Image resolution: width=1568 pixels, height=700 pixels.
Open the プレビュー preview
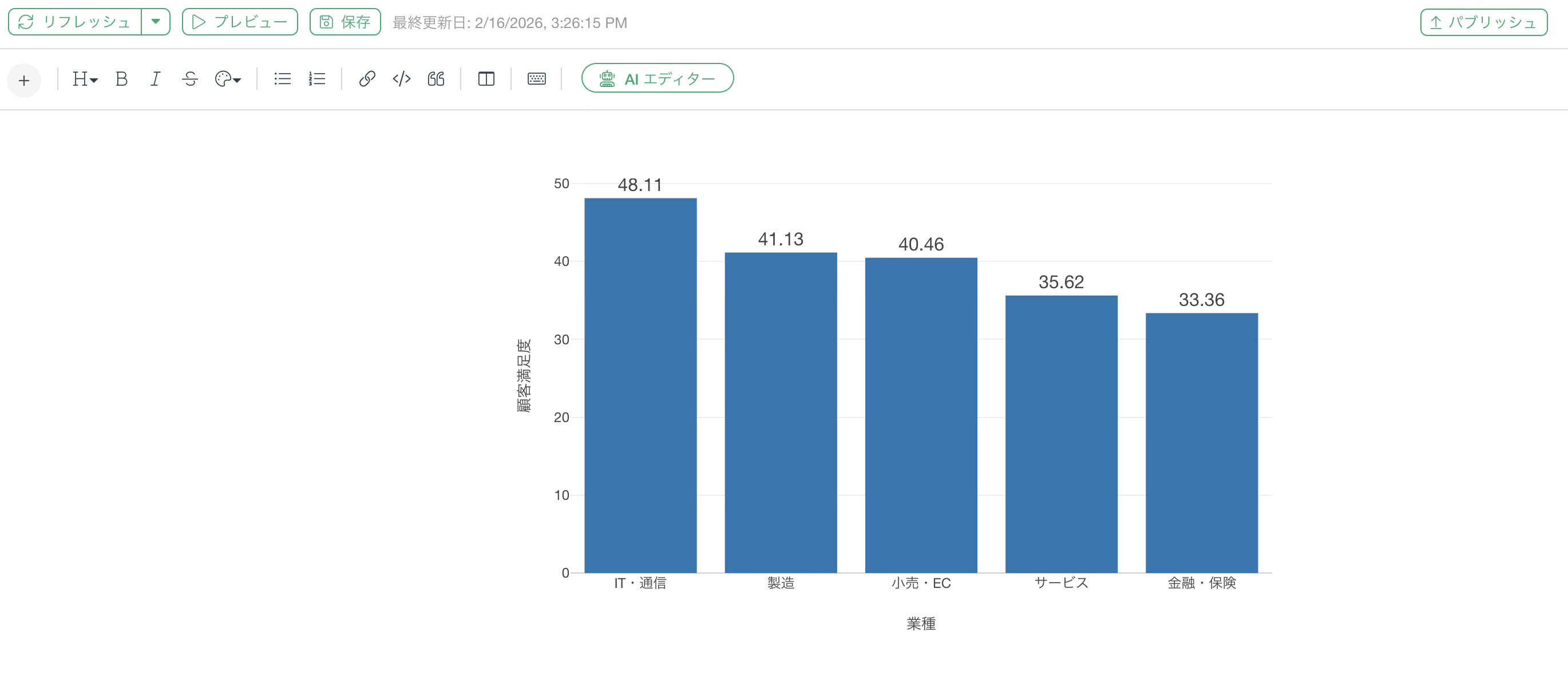240,22
